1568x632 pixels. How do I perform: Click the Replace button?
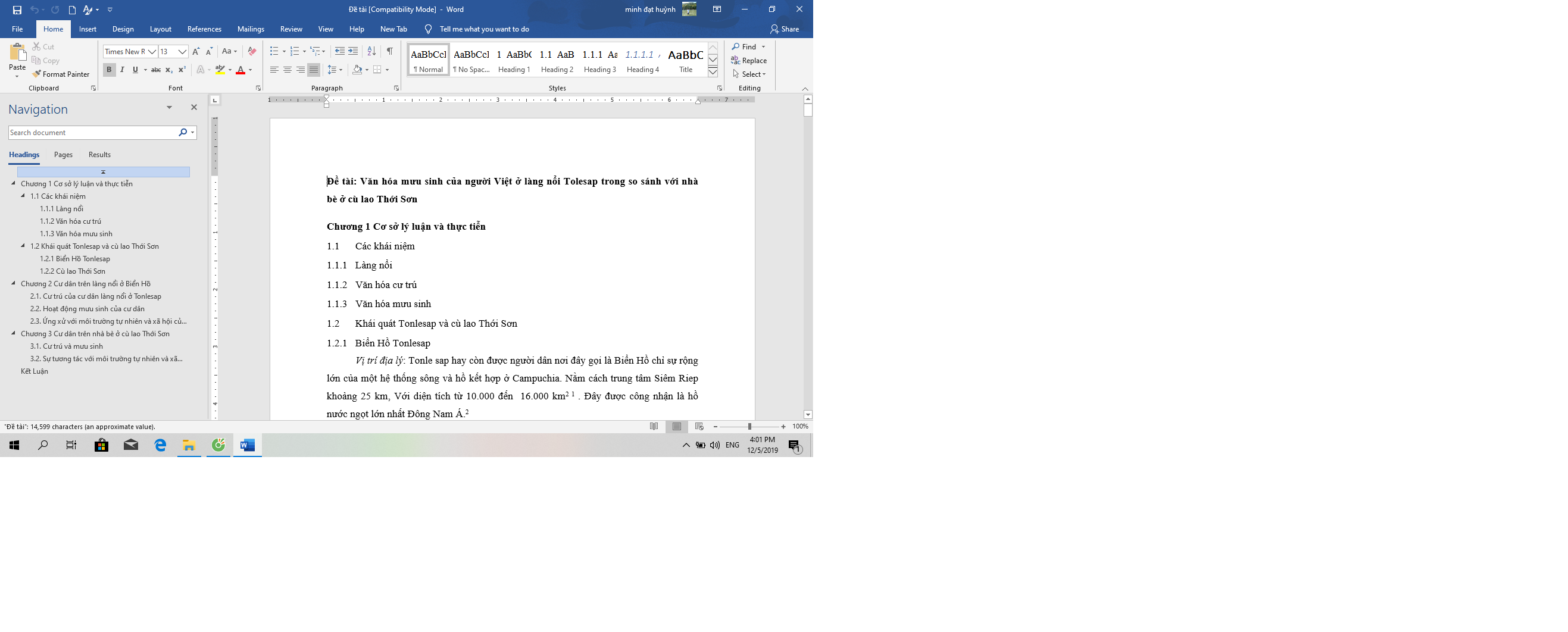[x=749, y=61]
